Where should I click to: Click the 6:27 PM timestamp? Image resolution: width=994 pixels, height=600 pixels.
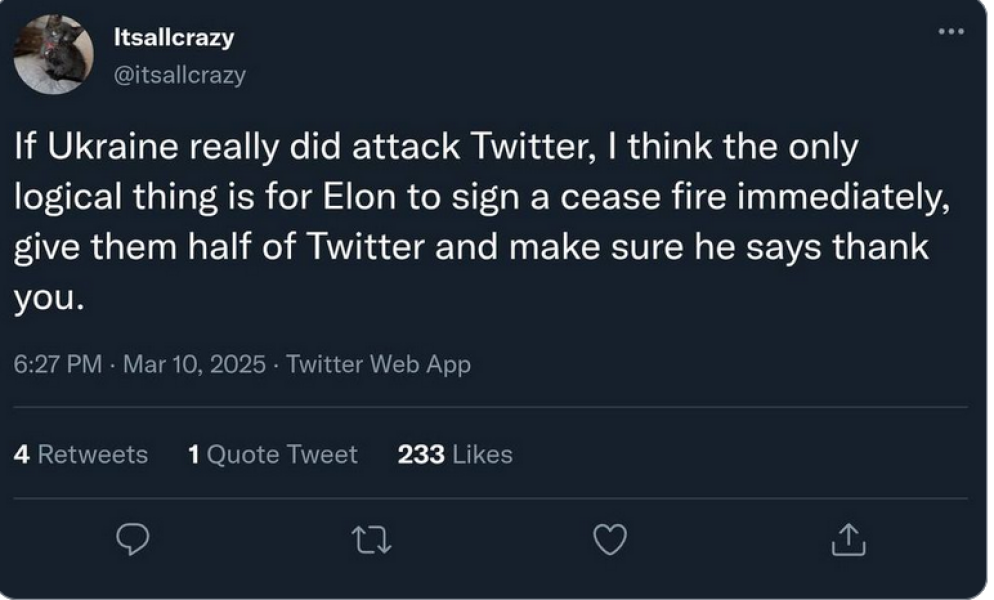pyautogui.click(x=58, y=365)
